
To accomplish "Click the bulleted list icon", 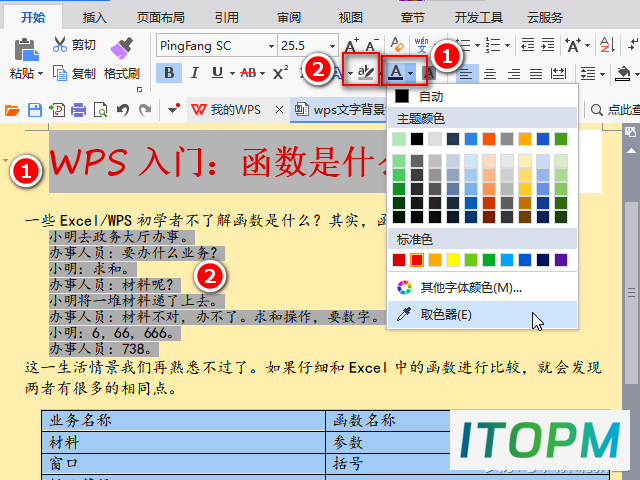I will coord(464,45).
